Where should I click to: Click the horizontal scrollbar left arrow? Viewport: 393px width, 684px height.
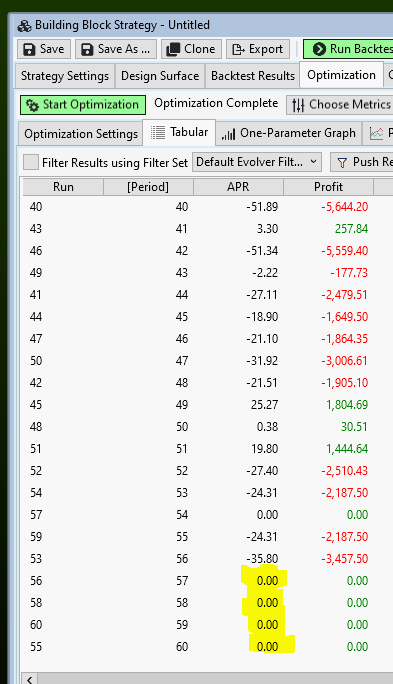tap(29, 679)
